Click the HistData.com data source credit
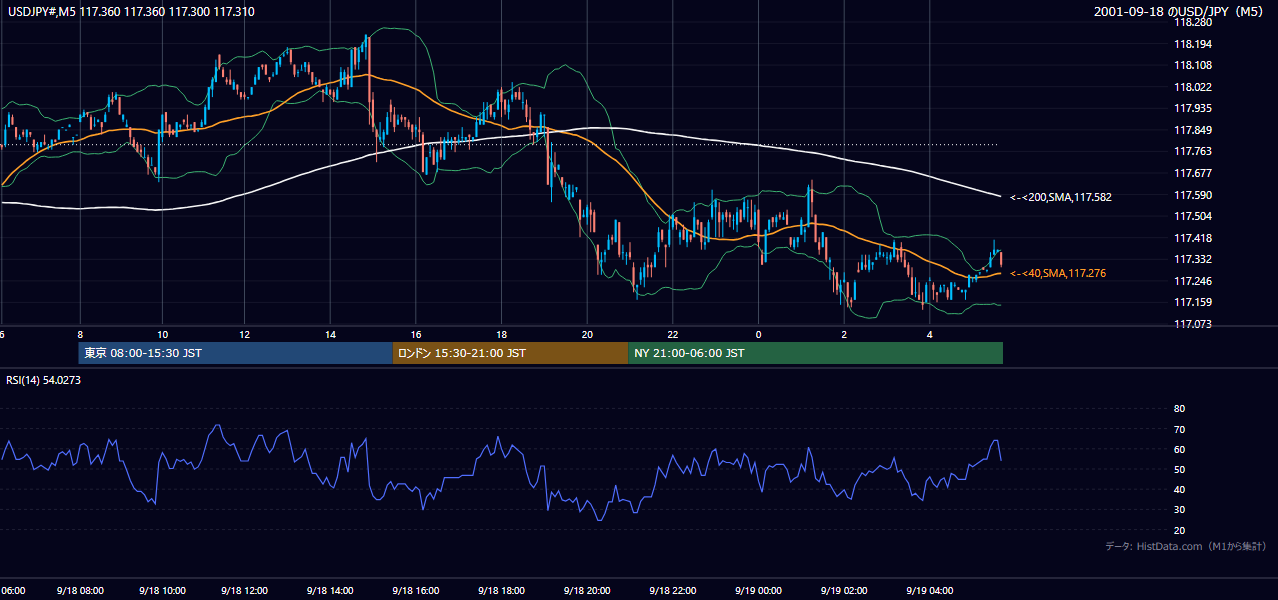Viewport: 1278px width, 600px height. click(x=1186, y=546)
